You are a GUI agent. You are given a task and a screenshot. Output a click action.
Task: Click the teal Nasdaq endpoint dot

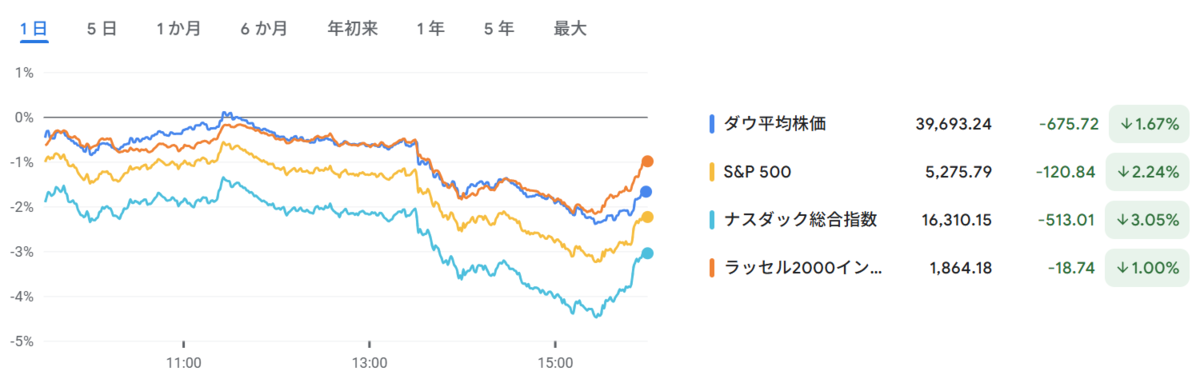(647, 253)
